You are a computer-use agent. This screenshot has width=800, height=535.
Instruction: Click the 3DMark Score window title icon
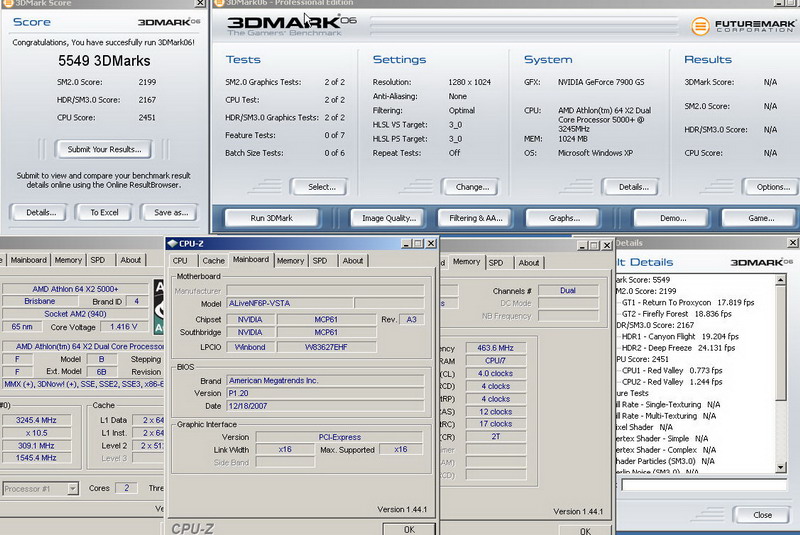pos(8,3)
